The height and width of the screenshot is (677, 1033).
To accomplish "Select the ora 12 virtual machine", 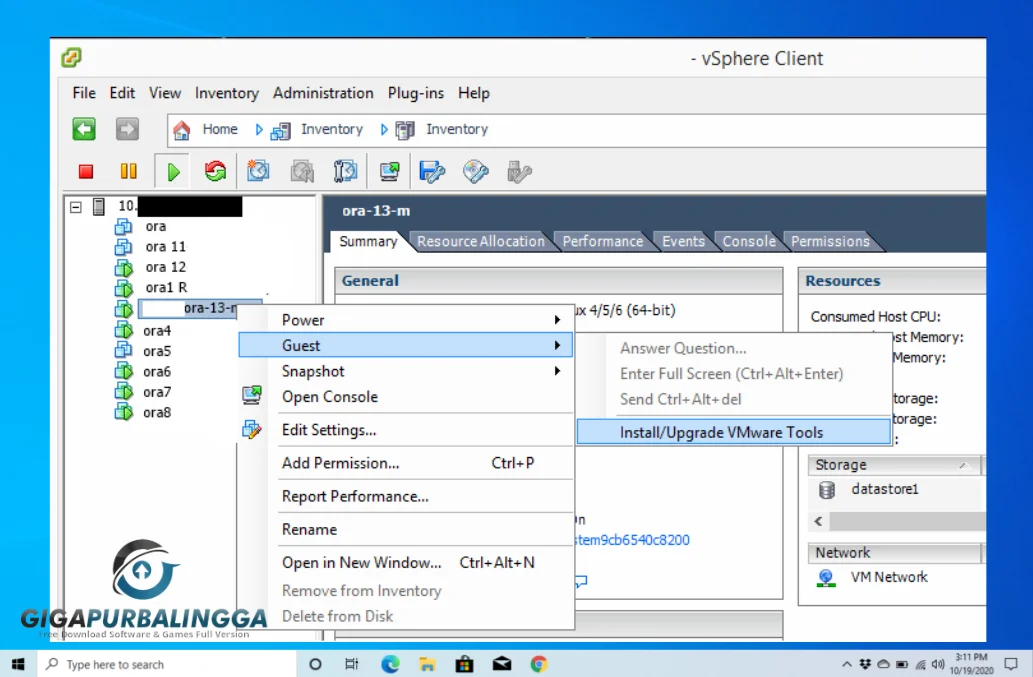I will pos(165,267).
